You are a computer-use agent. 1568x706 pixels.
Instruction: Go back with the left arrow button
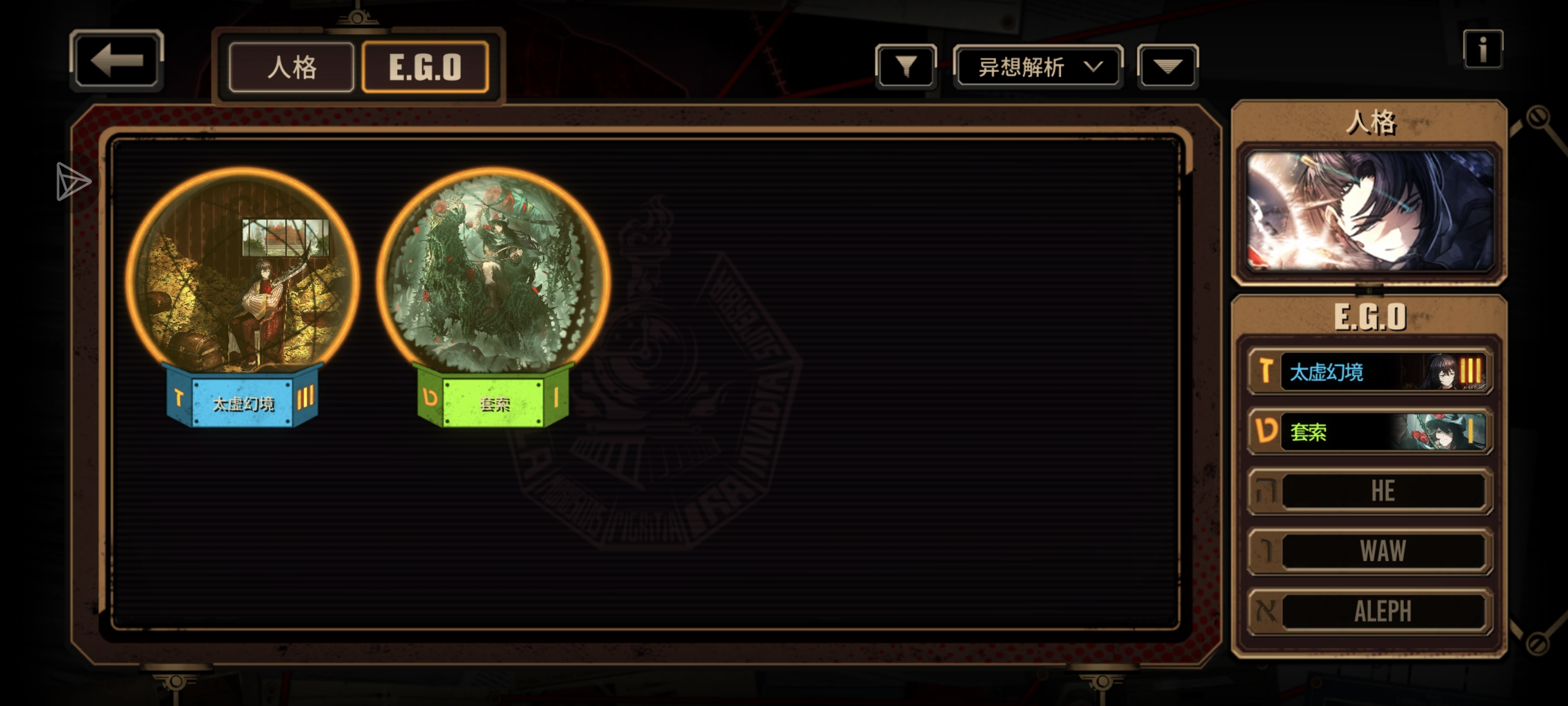(x=116, y=61)
